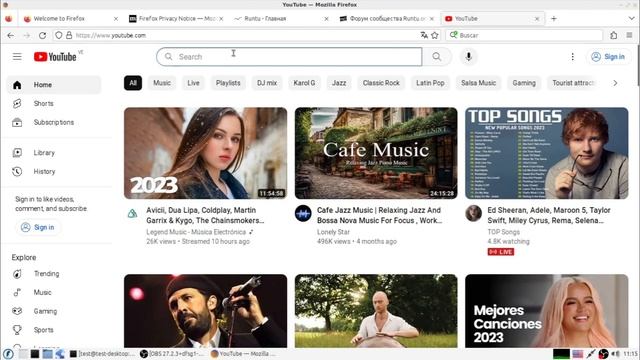Select the Salsa Music filter chip

[x=478, y=83]
